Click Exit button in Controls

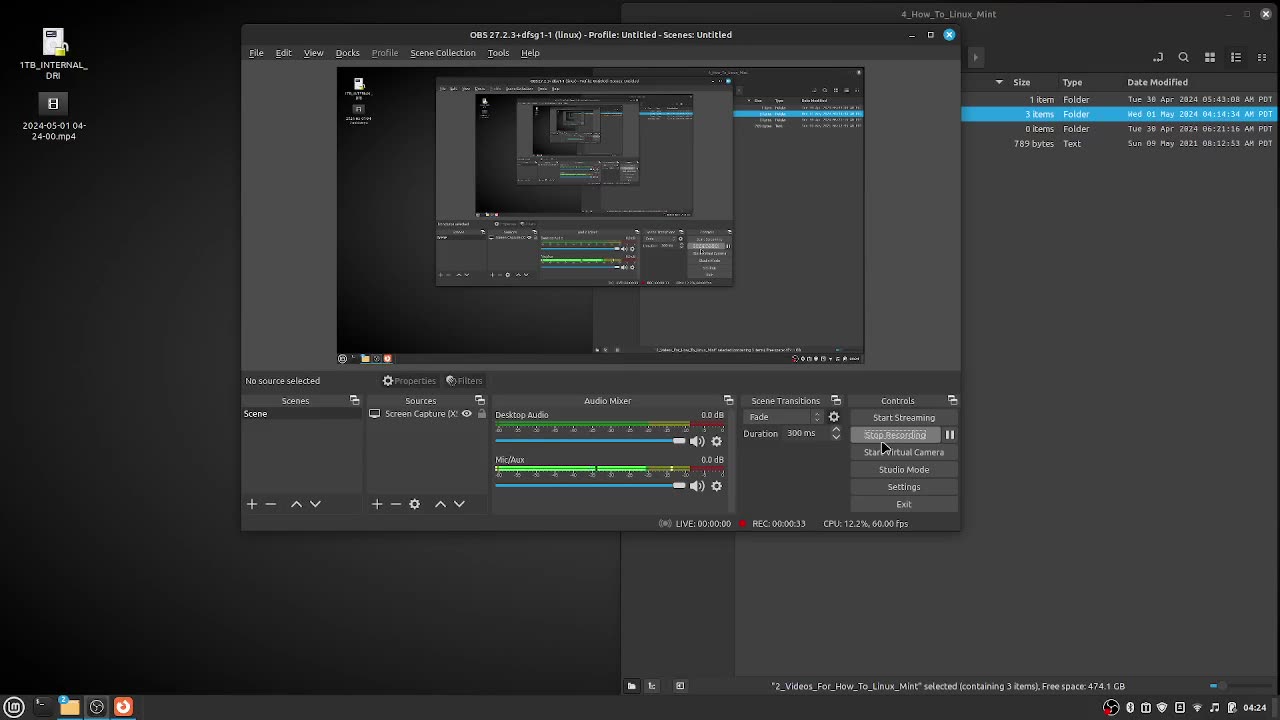pyautogui.click(x=904, y=504)
